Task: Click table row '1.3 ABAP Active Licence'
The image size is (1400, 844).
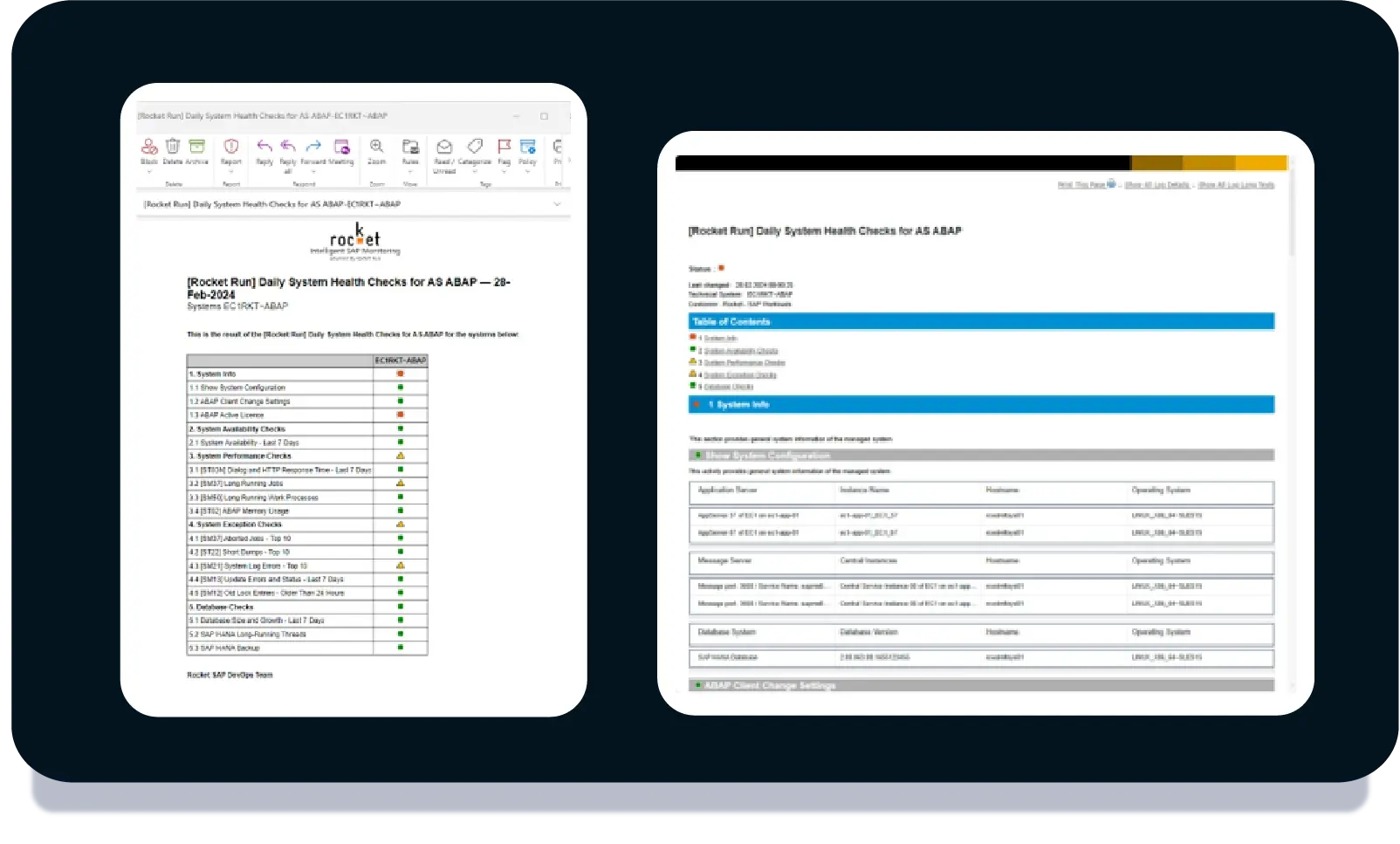Action: (x=307, y=415)
